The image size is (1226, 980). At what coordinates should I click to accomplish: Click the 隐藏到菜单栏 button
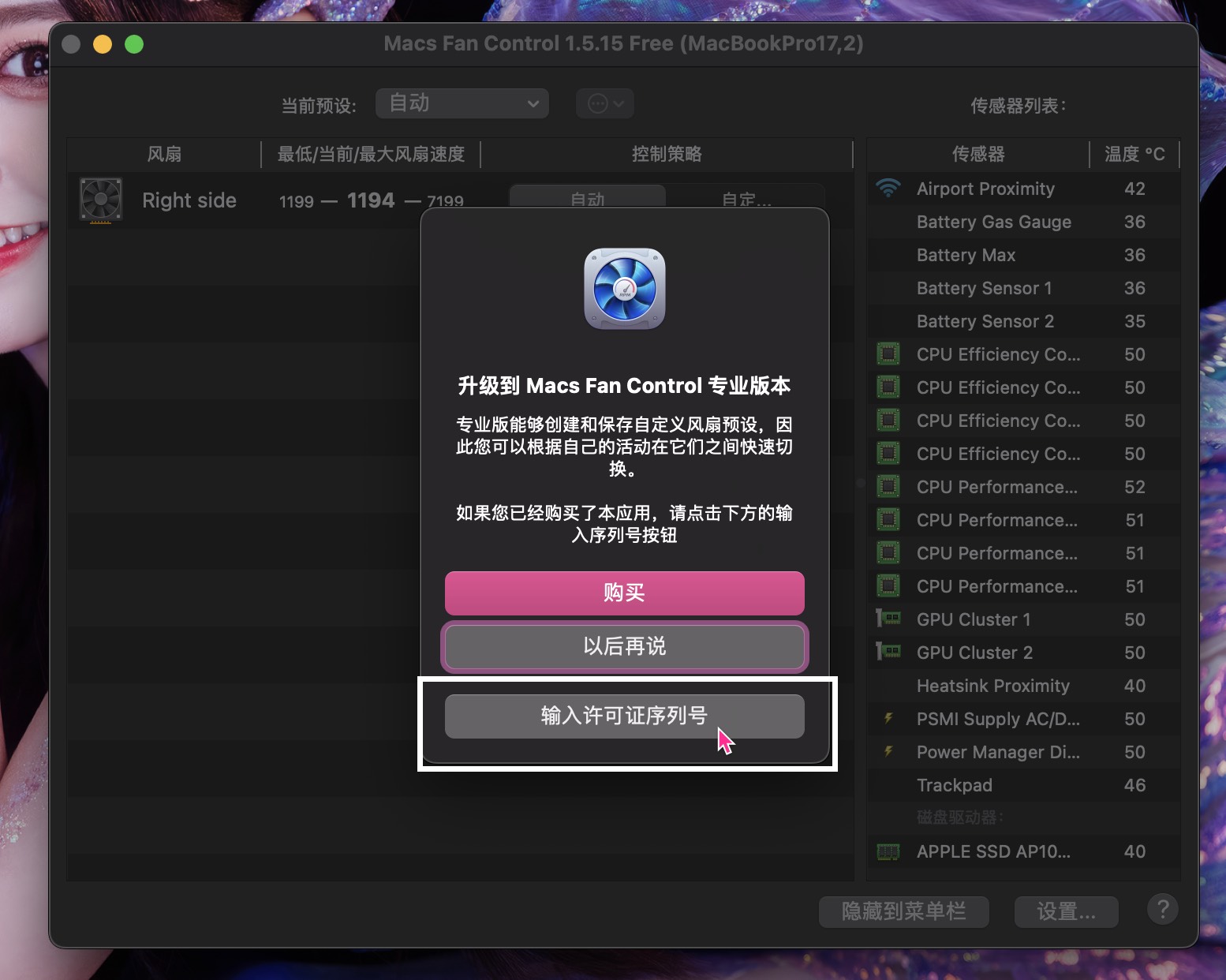click(x=903, y=911)
